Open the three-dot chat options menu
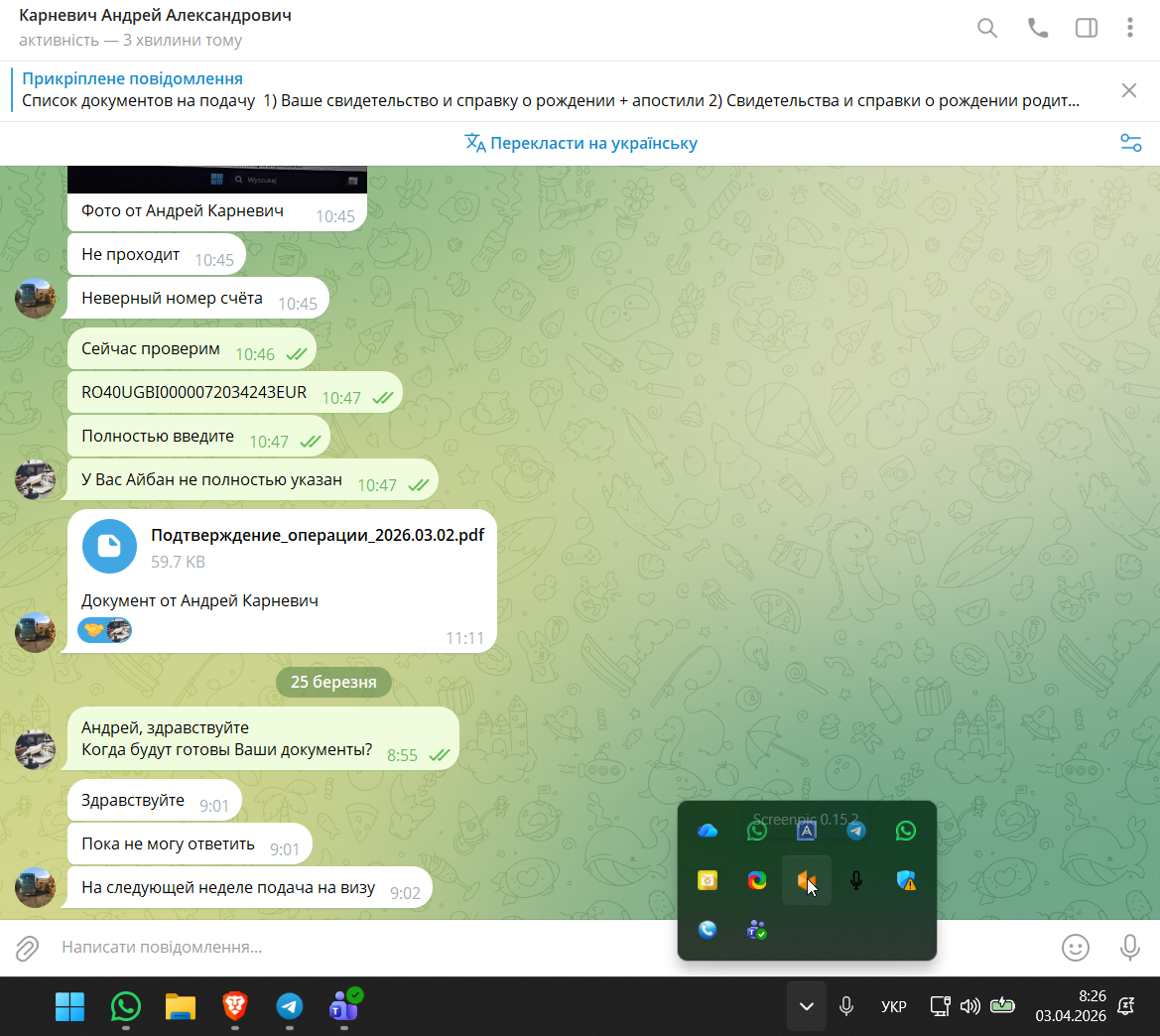The width and height of the screenshot is (1160, 1036). tap(1129, 28)
